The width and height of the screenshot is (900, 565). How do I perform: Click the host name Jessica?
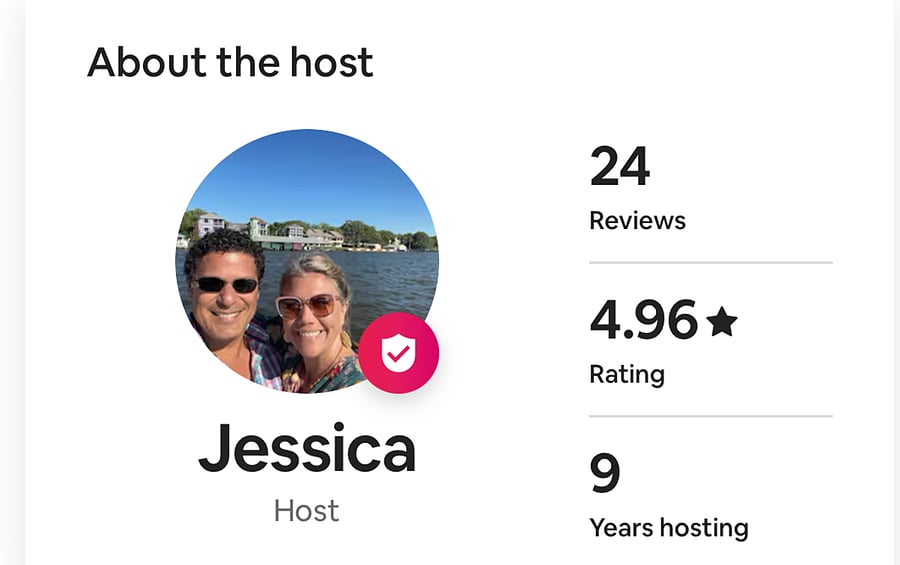[x=307, y=448]
